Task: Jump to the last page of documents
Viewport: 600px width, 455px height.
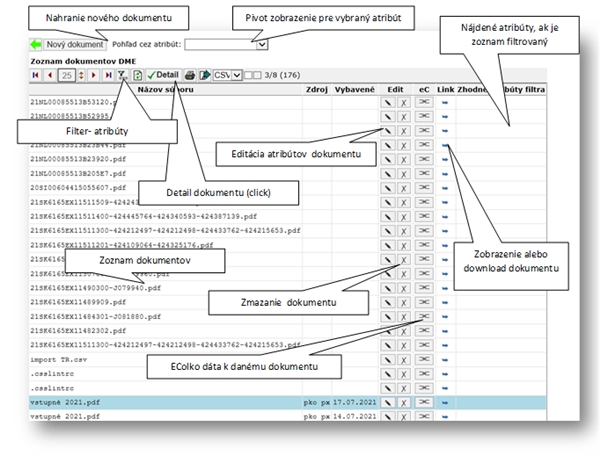Action: point(108,75)
